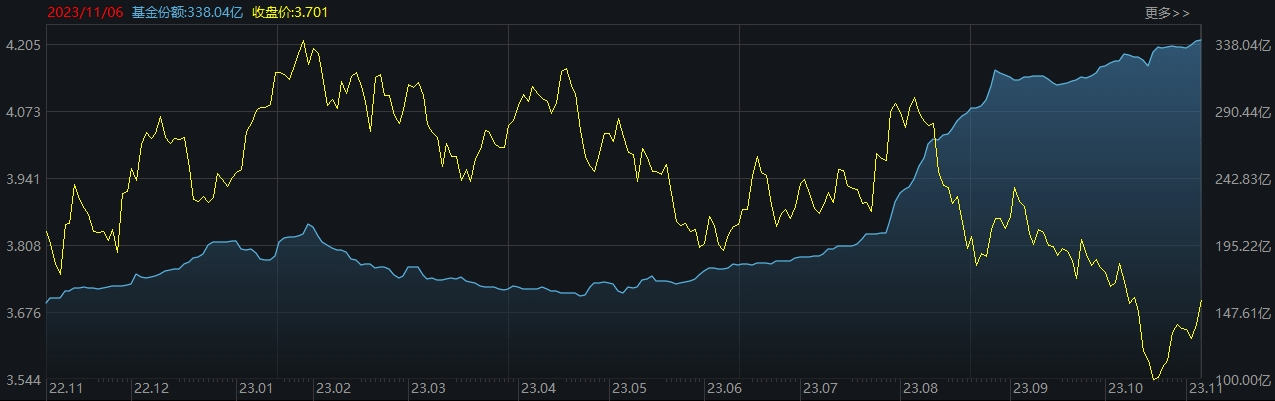This screenshot has width=1275, height=401.
Task: Click the 290.44亿 share axis label
Action: tap(1238, 112)
